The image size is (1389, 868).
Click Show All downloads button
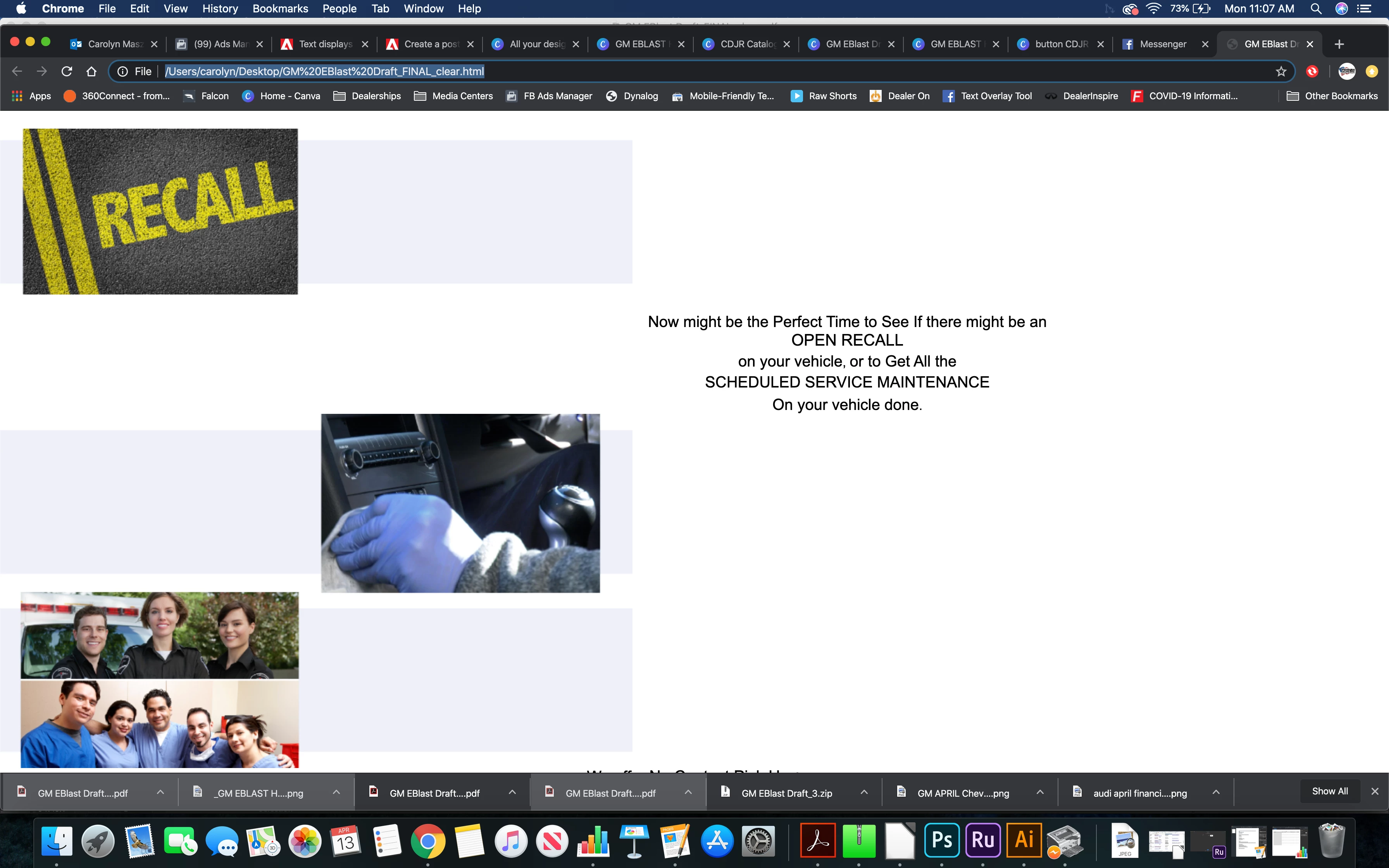click(1329, 791)
